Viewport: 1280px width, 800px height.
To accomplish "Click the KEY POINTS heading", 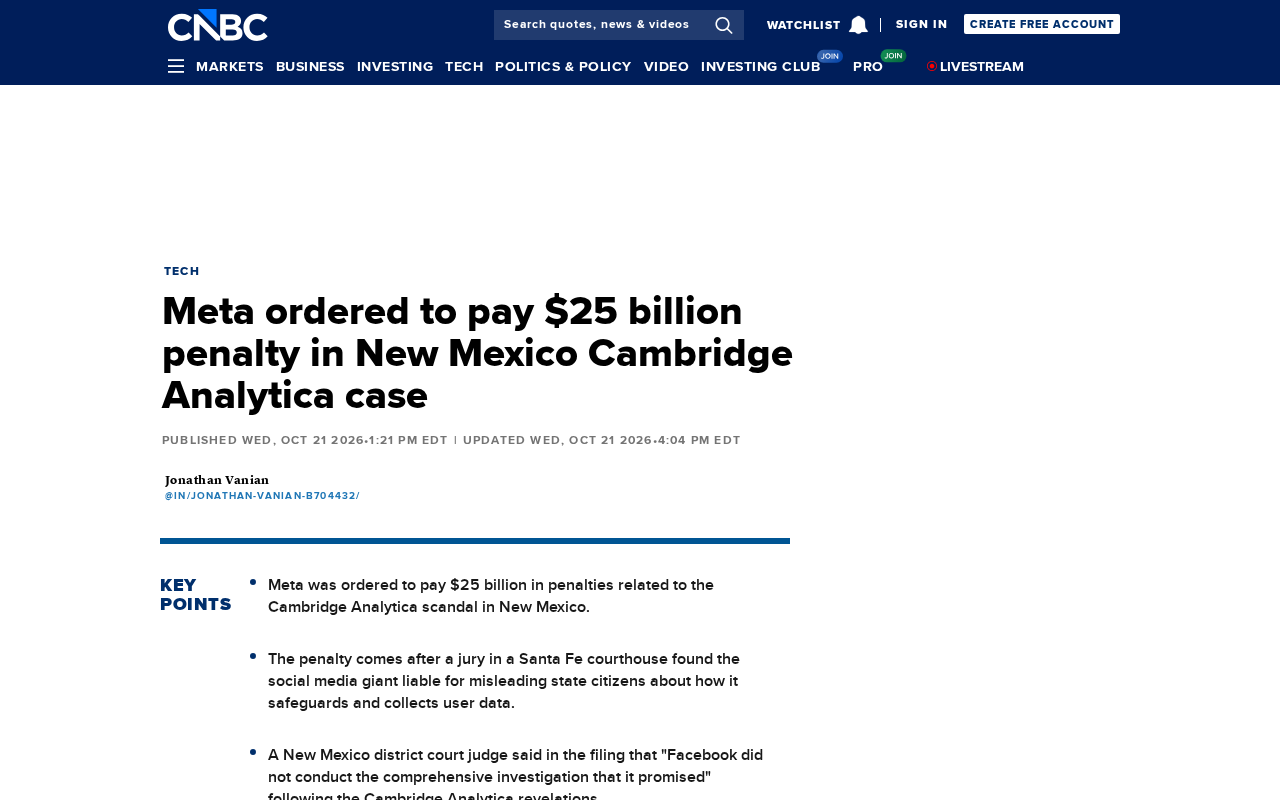I will (x=196, y=595).
